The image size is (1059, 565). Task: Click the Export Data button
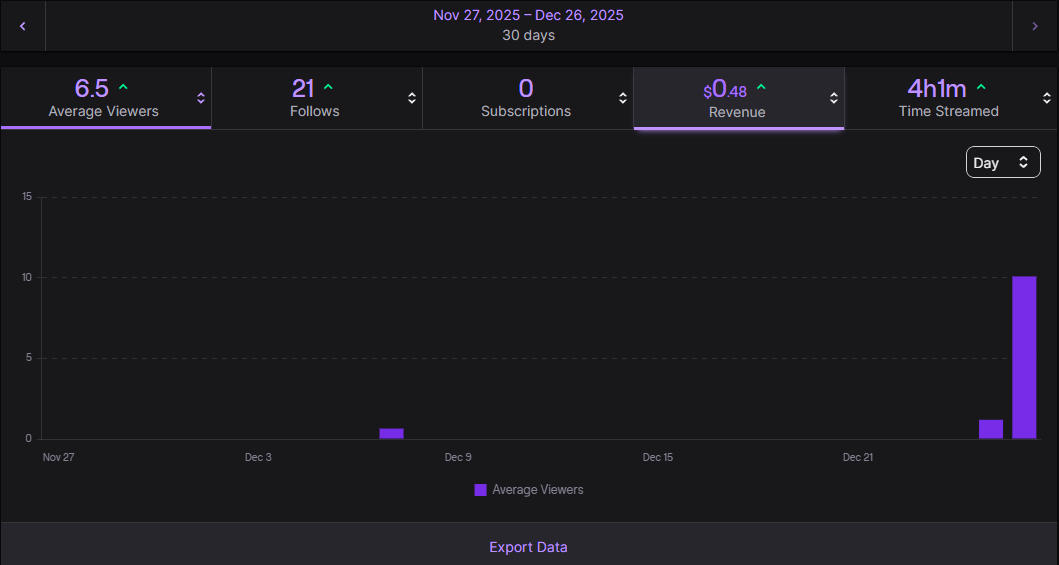528,547
